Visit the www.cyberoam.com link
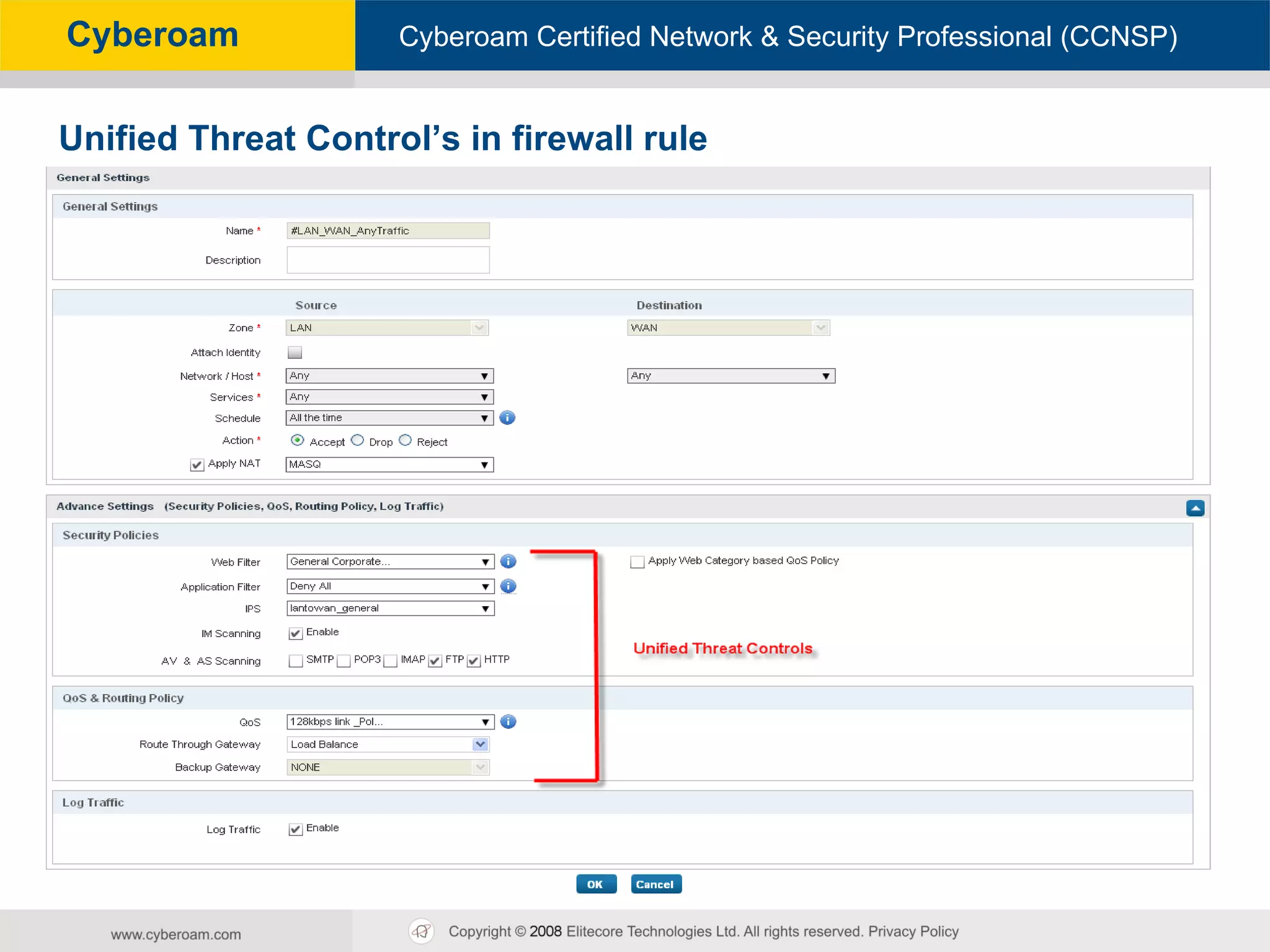This screenshot has width=1270, height=952. click(x=176, y=935)
